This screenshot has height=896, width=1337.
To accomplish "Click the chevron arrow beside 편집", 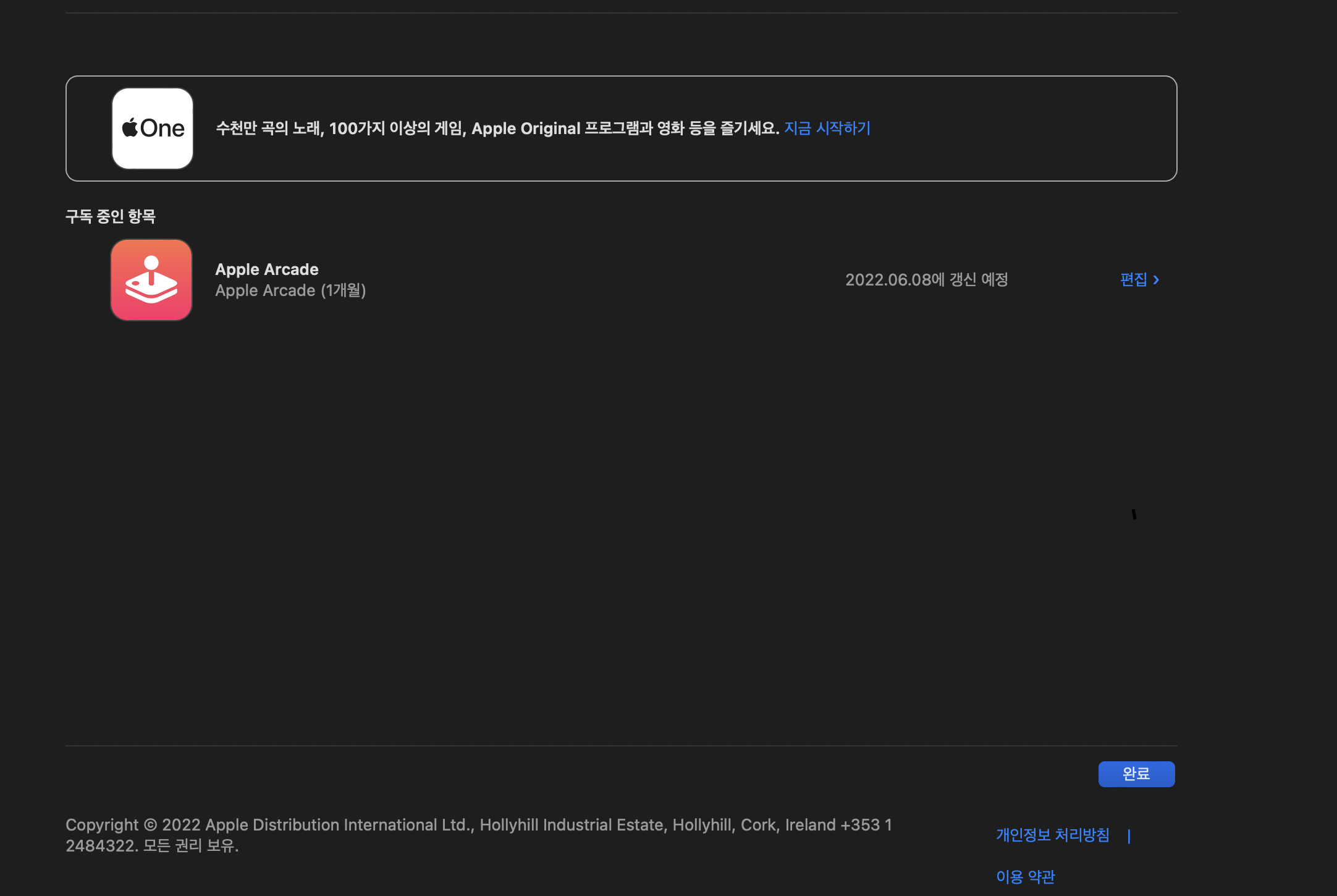I will [x=1156, y=280].
